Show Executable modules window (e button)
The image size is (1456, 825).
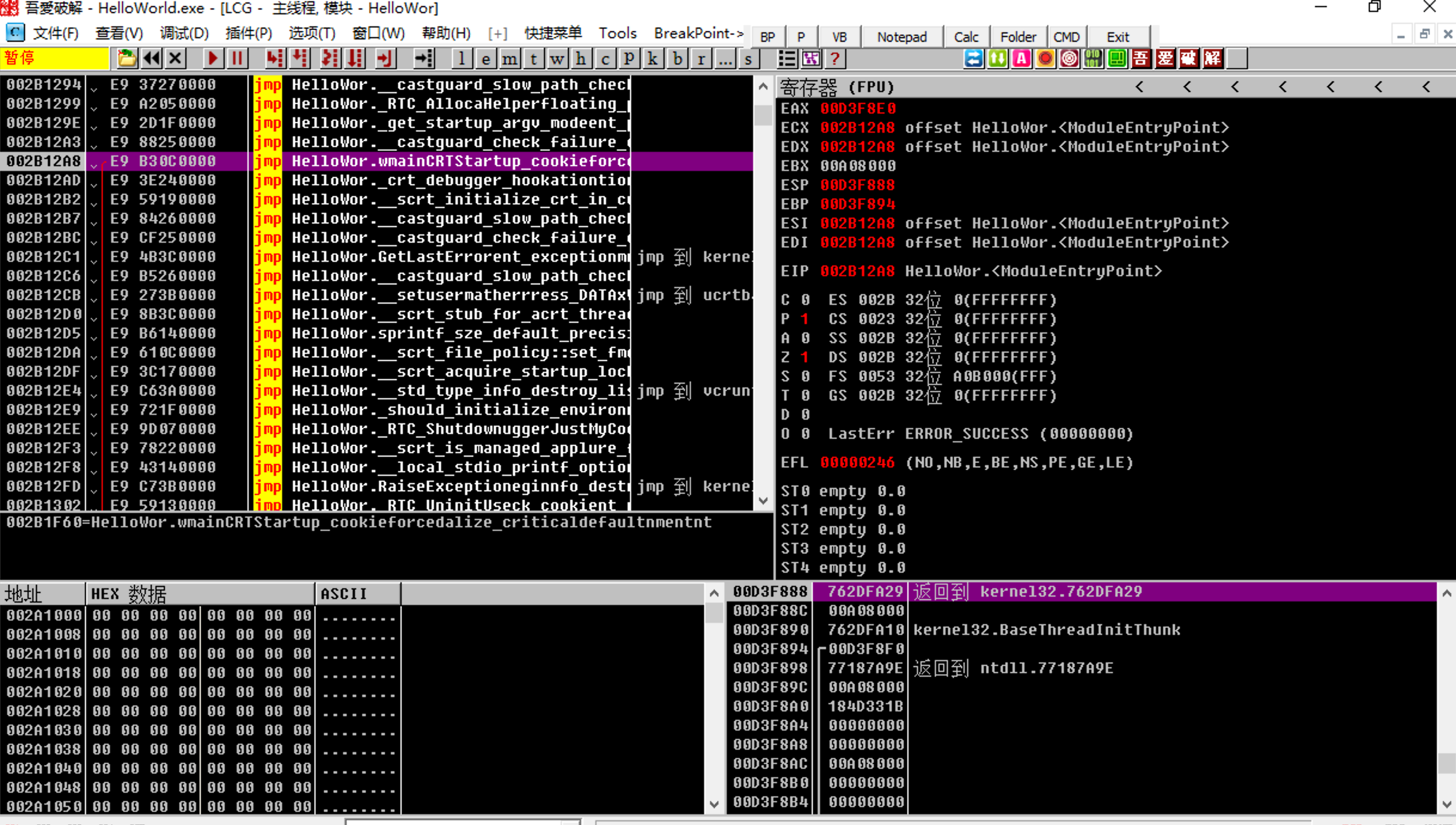485,59
